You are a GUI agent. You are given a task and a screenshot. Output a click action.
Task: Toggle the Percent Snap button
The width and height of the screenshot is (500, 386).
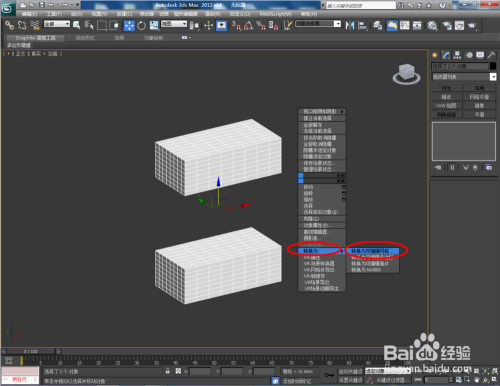coord(261,25)
